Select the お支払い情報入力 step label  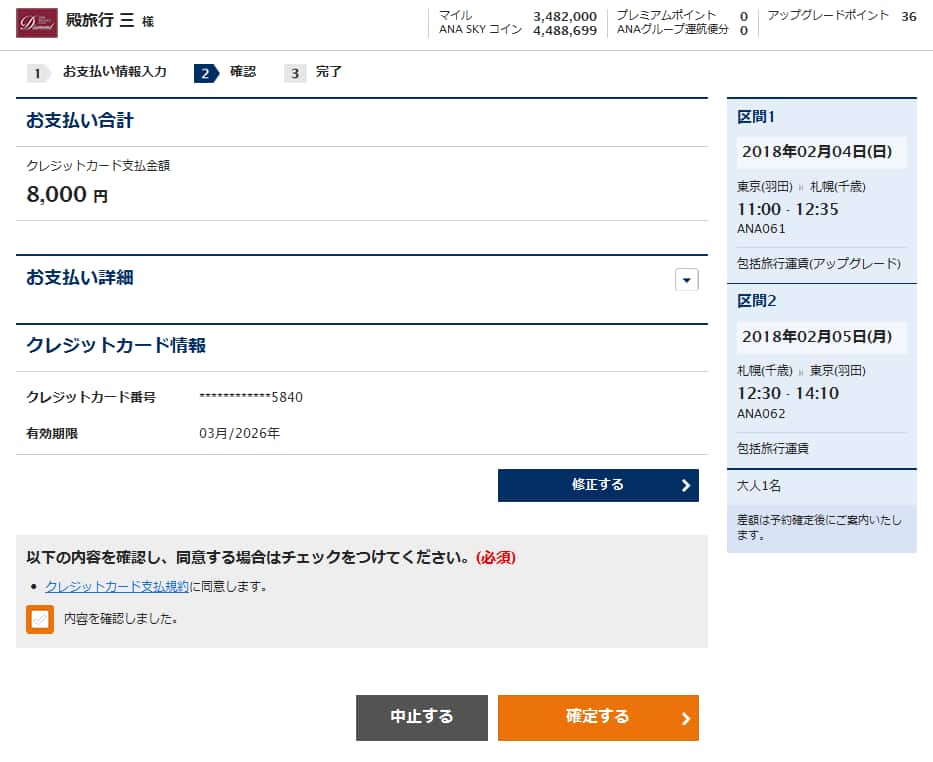pos(115,72)
